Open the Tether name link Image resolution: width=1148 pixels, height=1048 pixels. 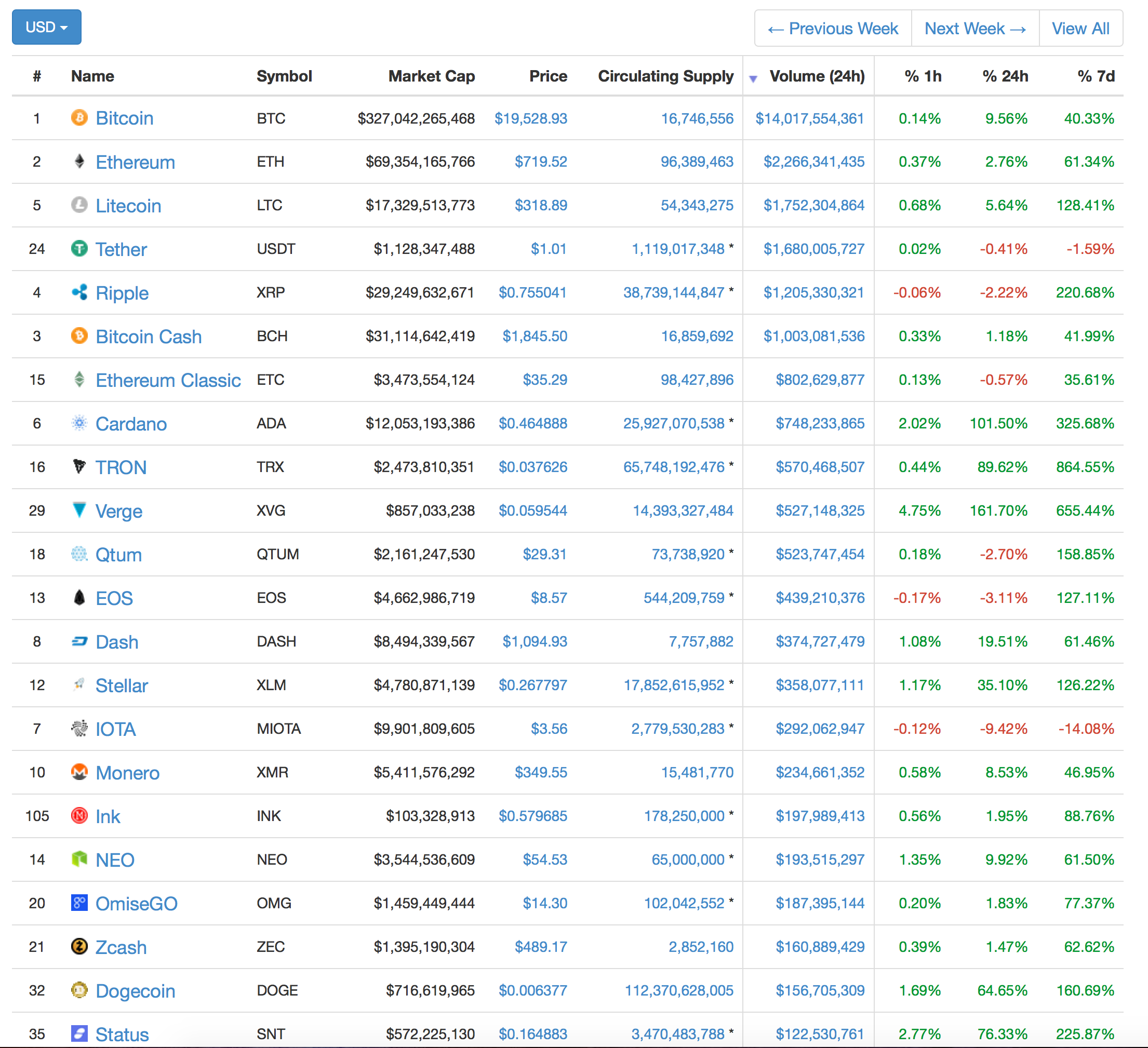click(121, 249)
